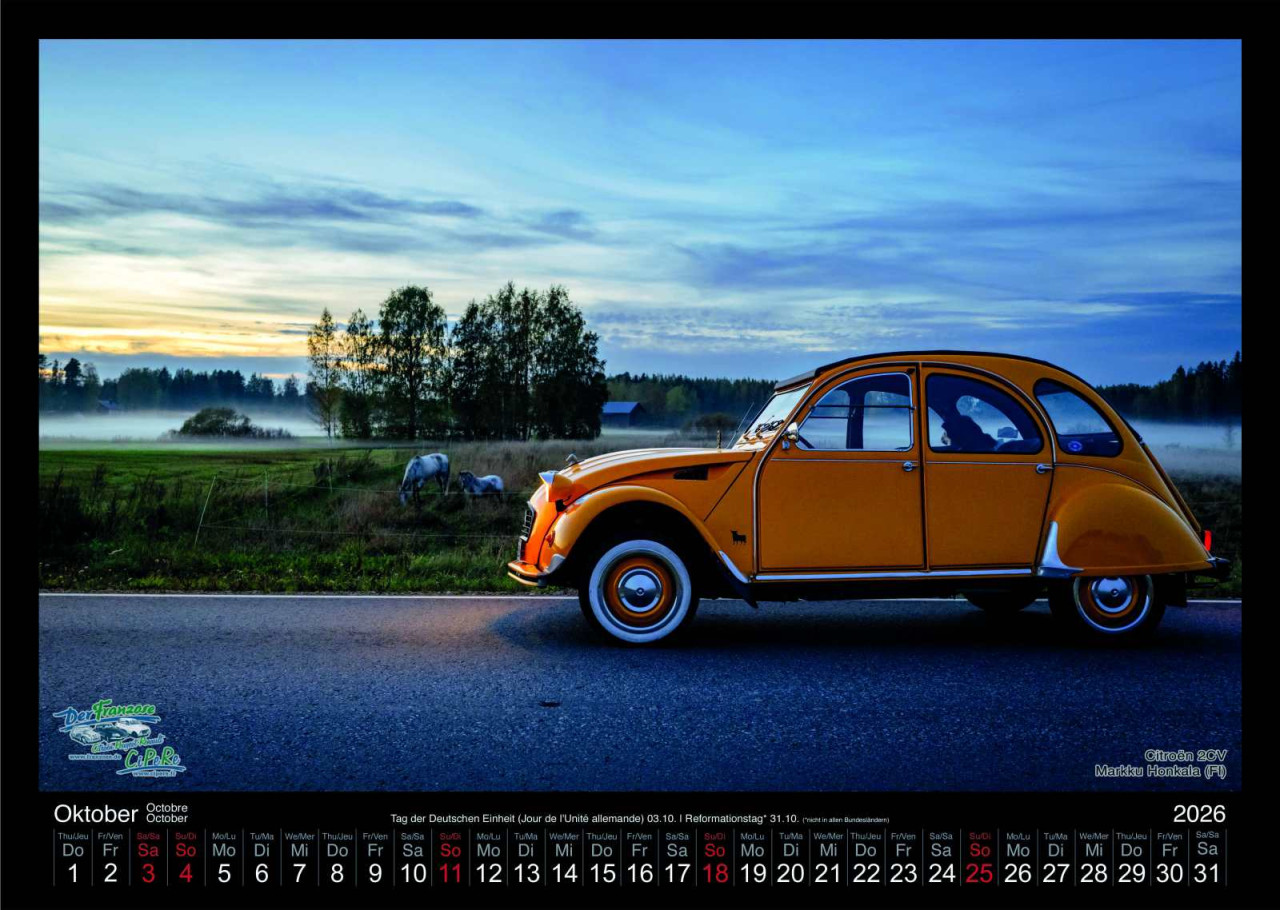Viewport: 1280px width, 910px height.
Task: Select Sunday October 11
Action: coord(451,860)
